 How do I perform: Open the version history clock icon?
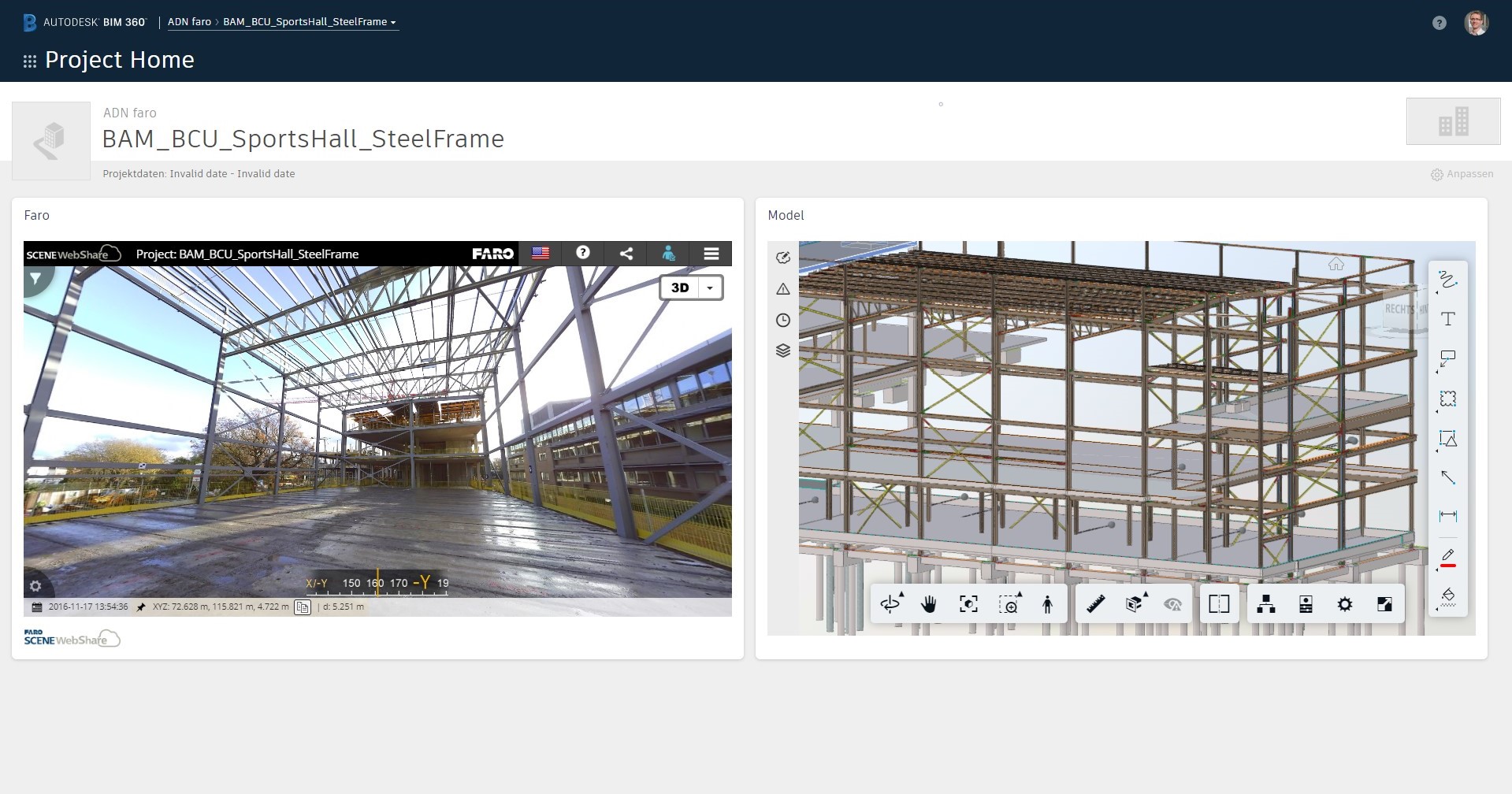pos(782,321)
